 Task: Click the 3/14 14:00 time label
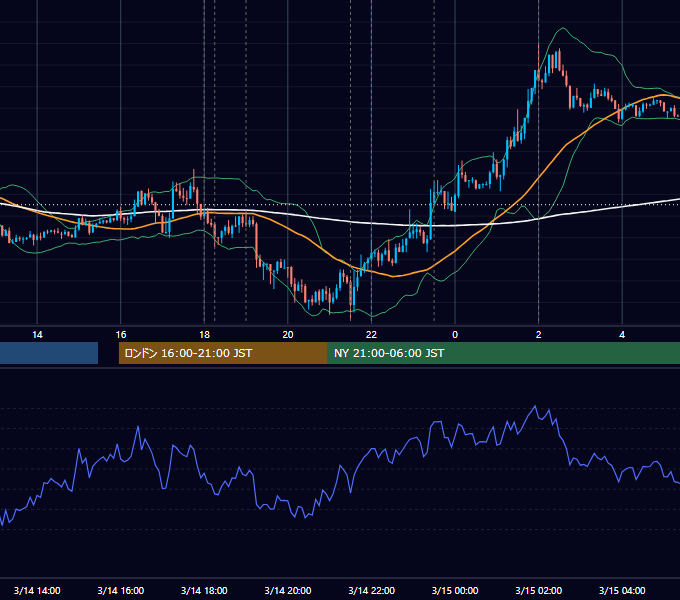click(x=37, y=590)
